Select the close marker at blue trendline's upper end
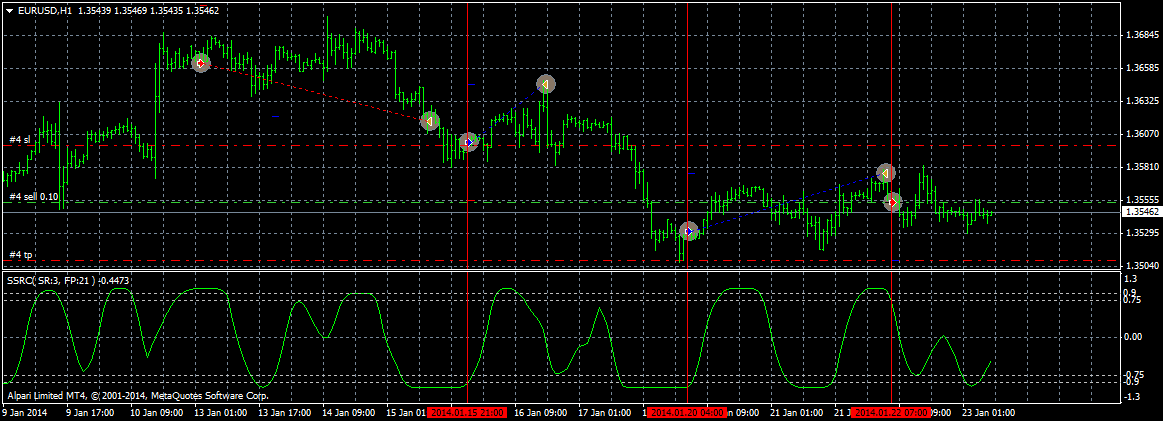1163x421 pixels. pyautogui.click(x=885, y=173)
